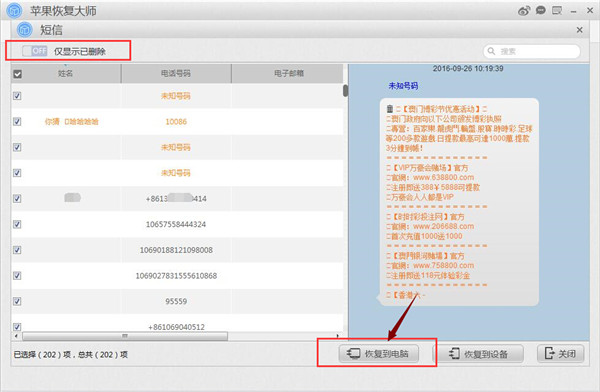
Task: Click the 恢复到电脑 button
Action: click(x=378, y=353)
